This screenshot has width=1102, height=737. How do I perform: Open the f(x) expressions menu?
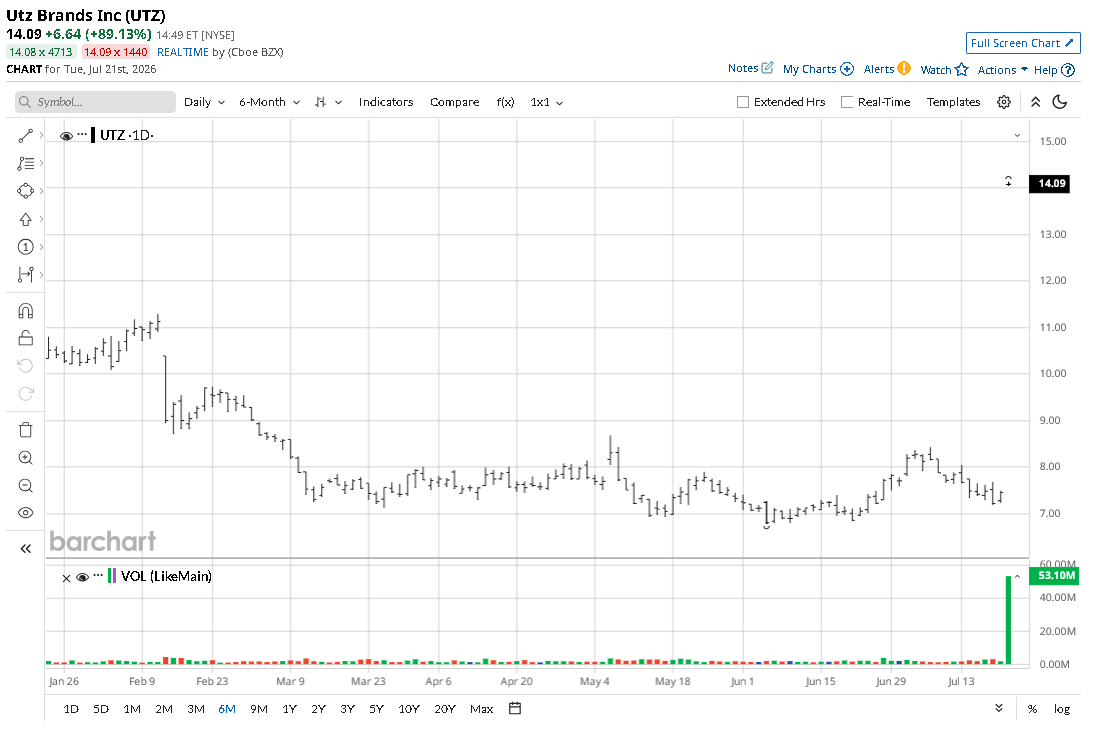505,102
